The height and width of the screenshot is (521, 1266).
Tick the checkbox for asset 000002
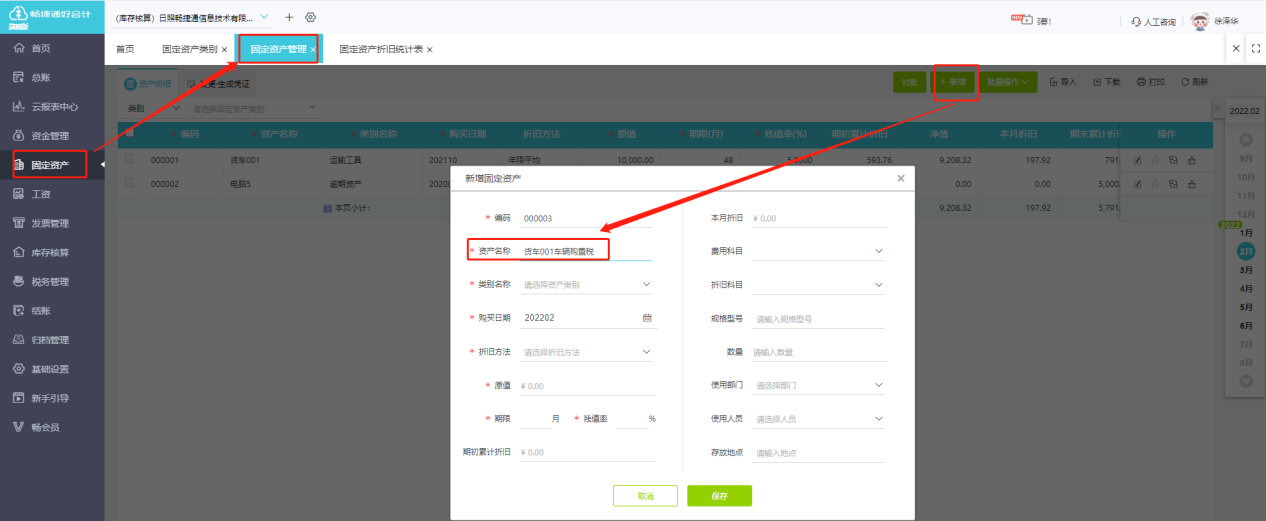[x=128, y=183]
